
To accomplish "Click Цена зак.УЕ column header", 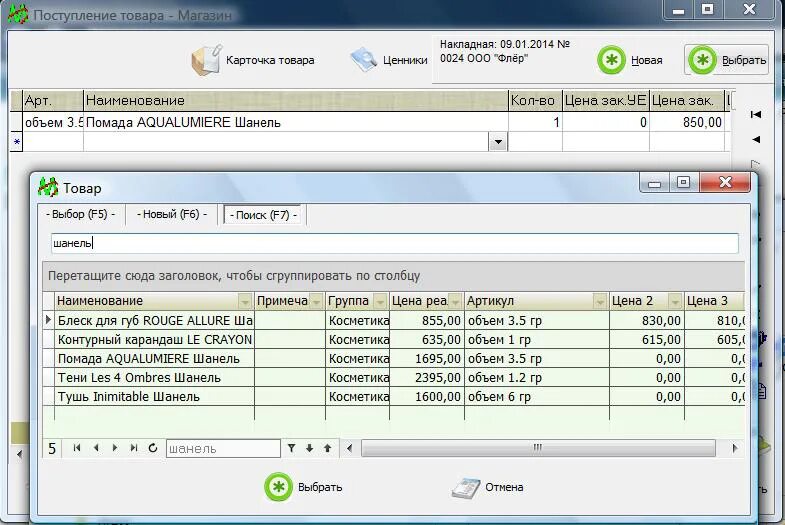I will [606, 101].
